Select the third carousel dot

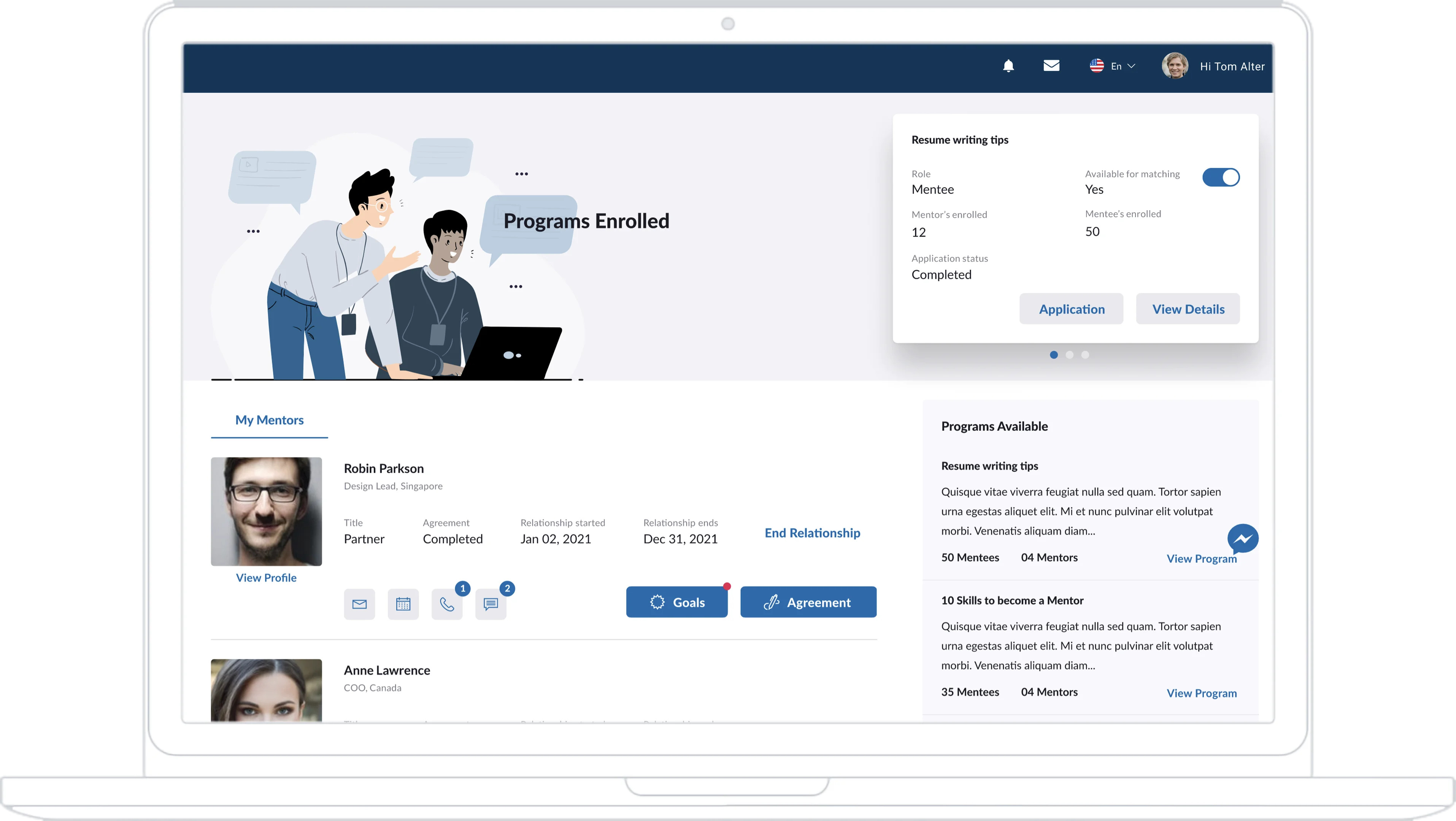pyautogui.click(x=1085, y=355)
